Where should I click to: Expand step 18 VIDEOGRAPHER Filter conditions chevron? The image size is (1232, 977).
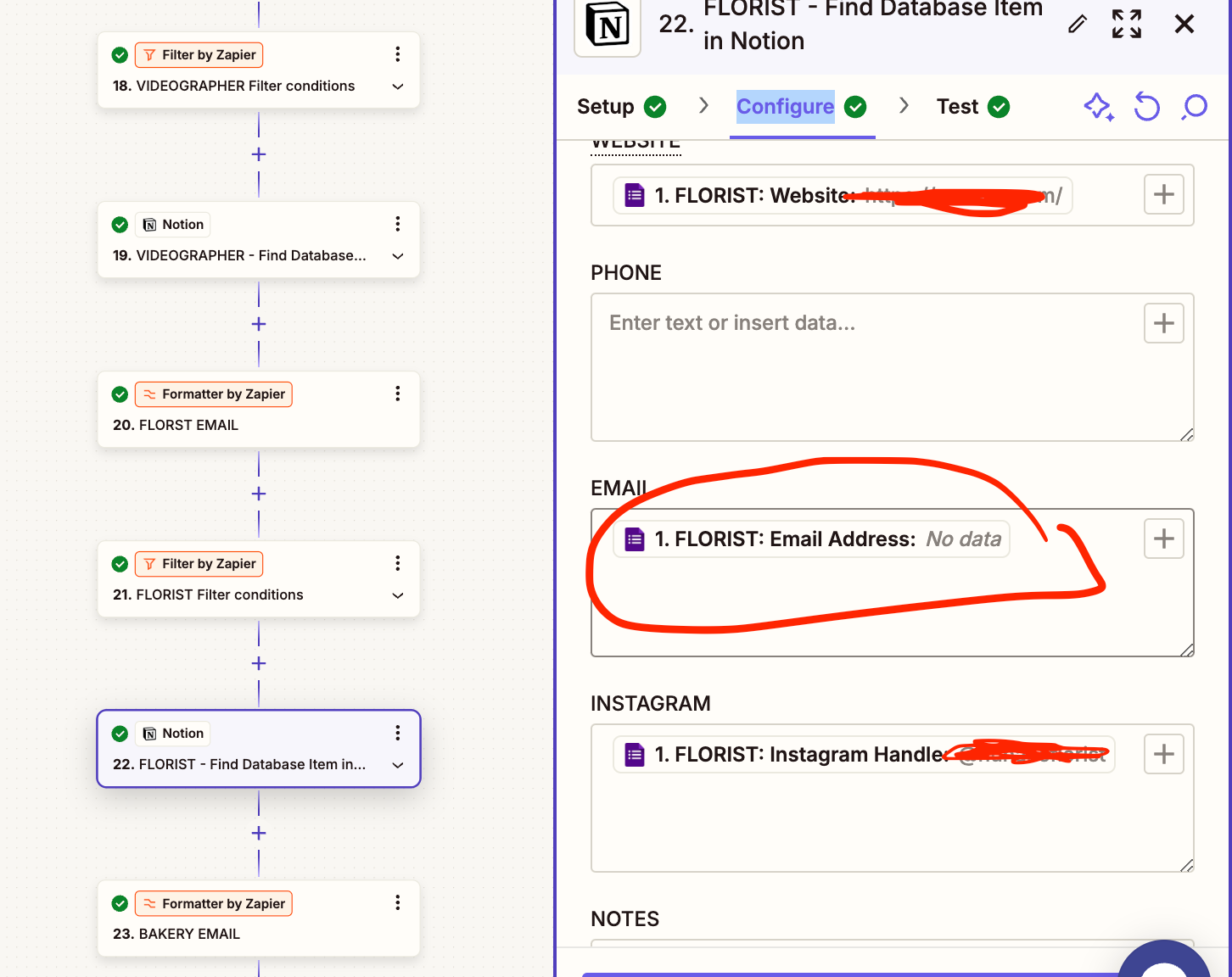pos(398,87)
